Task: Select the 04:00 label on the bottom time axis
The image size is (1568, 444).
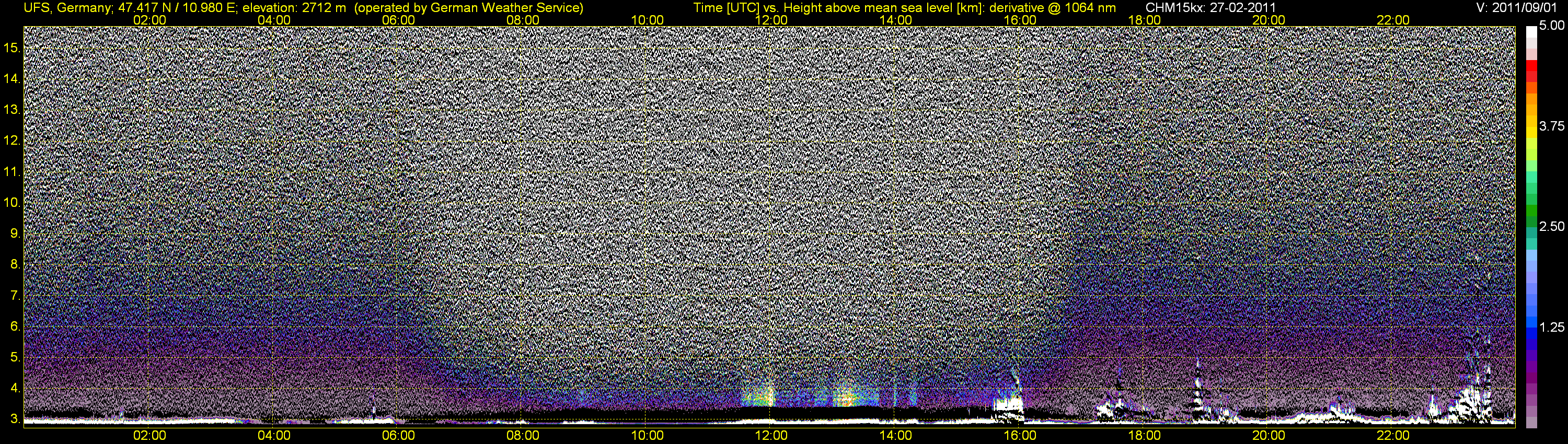Action: [274, 436]
